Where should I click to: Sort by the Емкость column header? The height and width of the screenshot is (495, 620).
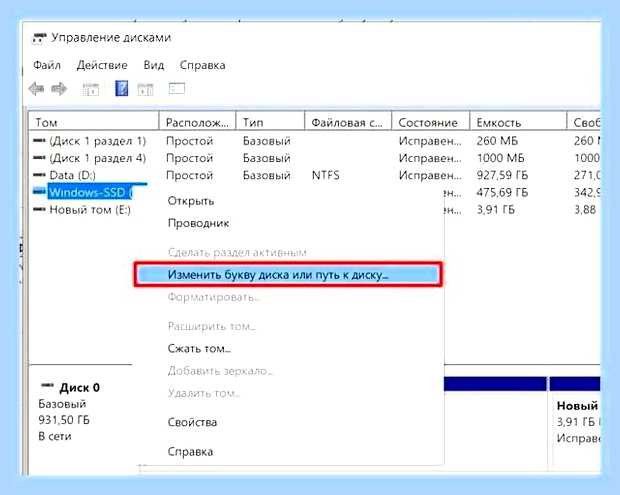point(518,123)
